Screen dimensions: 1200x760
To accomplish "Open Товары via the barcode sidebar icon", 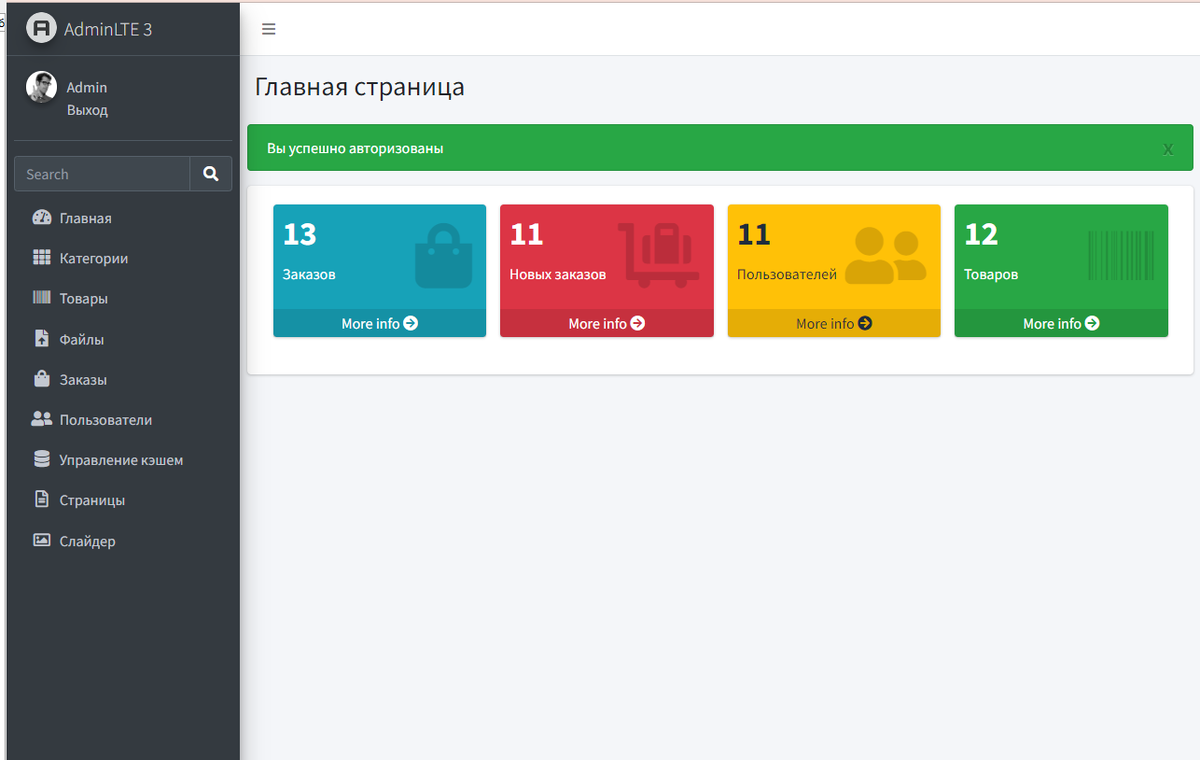I will click(40, 298).
